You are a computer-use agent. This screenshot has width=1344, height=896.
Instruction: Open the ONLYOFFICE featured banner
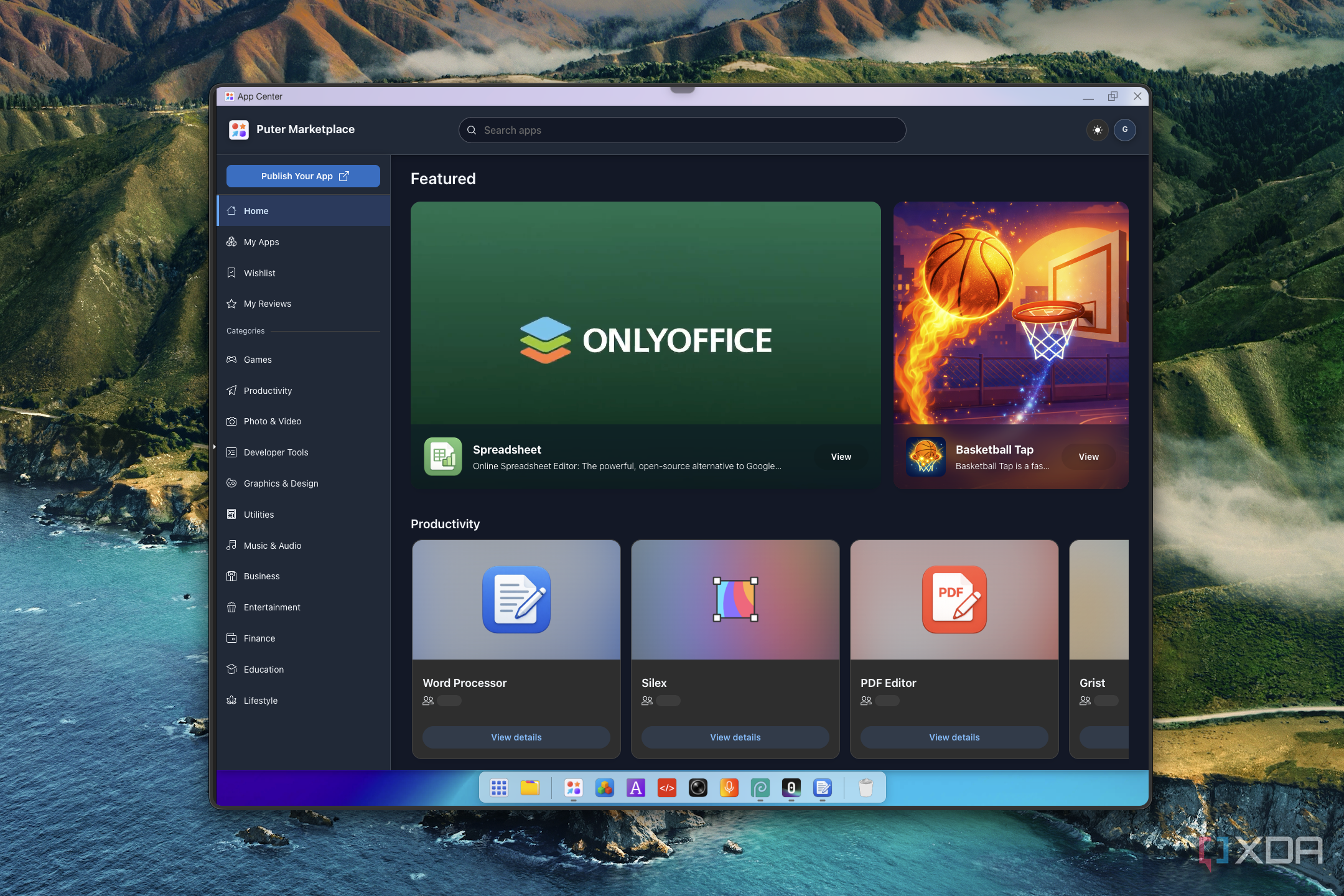645,313
